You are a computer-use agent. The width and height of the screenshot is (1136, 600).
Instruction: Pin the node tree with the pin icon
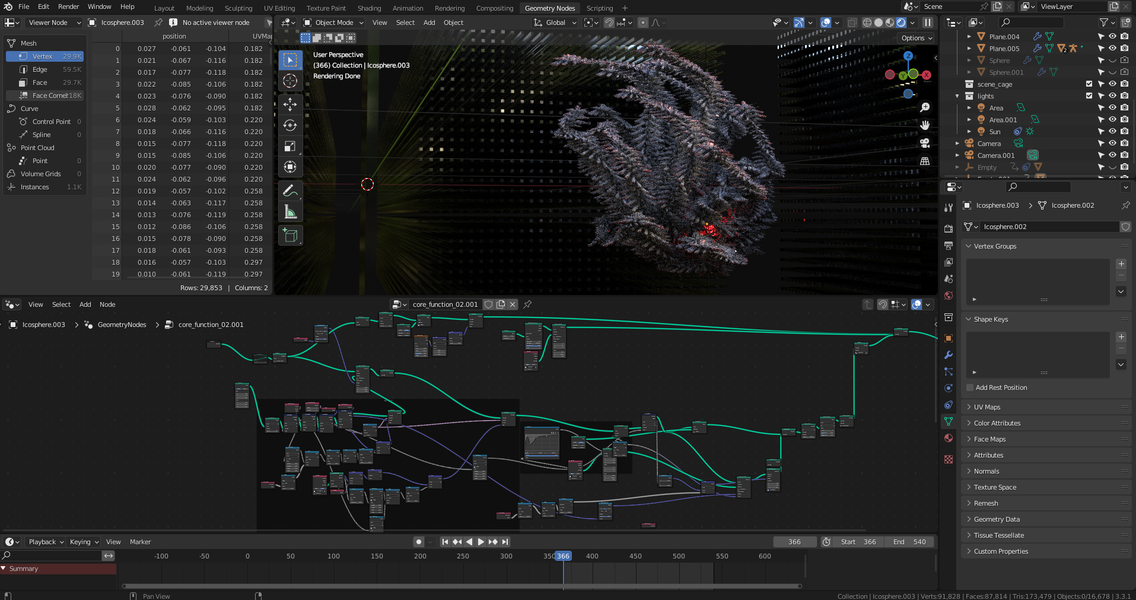(x=527, y=304)
